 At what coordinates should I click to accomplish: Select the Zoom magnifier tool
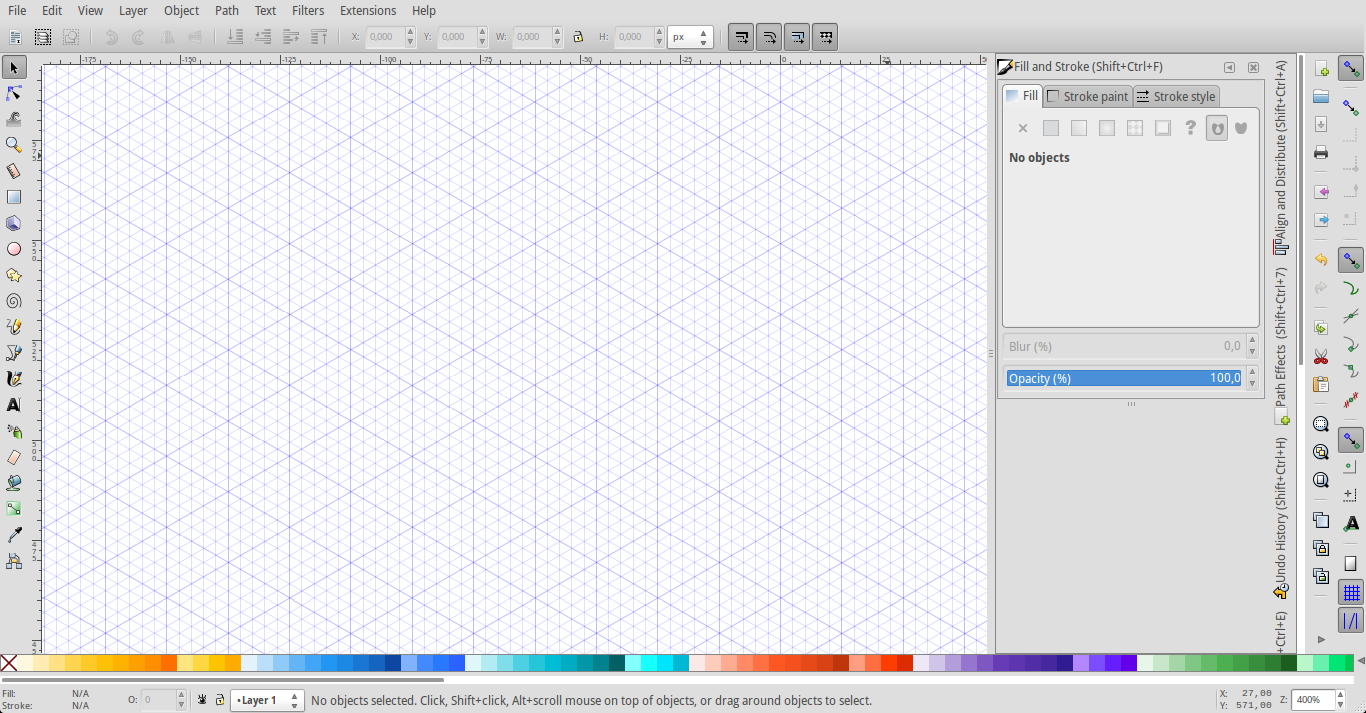(14, 145)
